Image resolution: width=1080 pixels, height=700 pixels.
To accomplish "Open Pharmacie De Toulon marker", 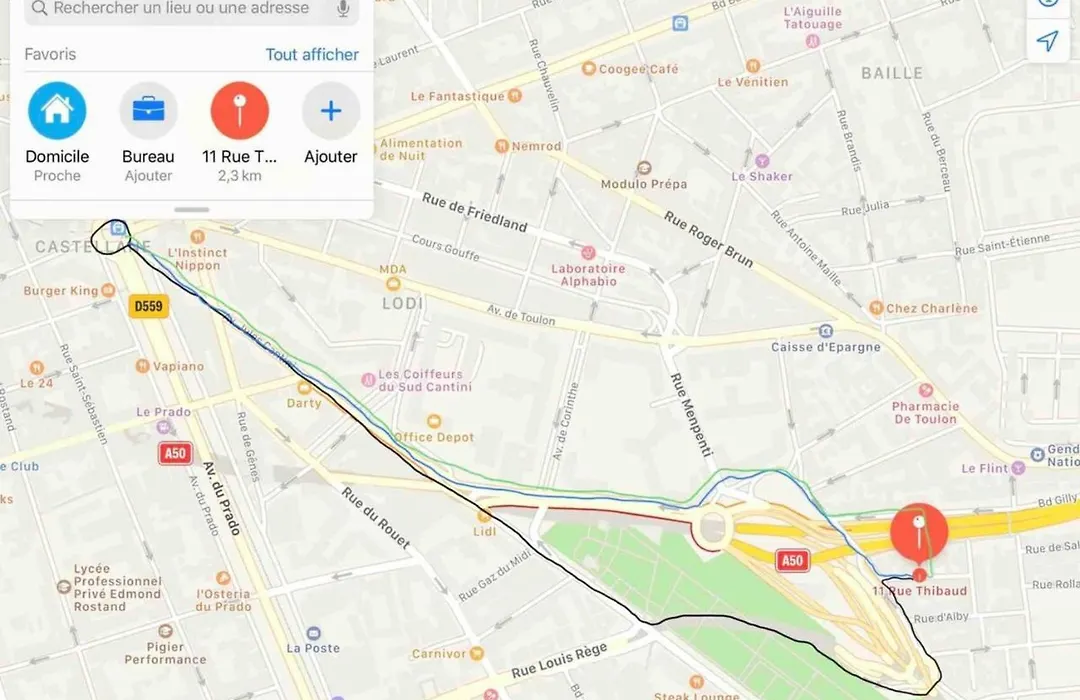I will [x=926, y=390].
